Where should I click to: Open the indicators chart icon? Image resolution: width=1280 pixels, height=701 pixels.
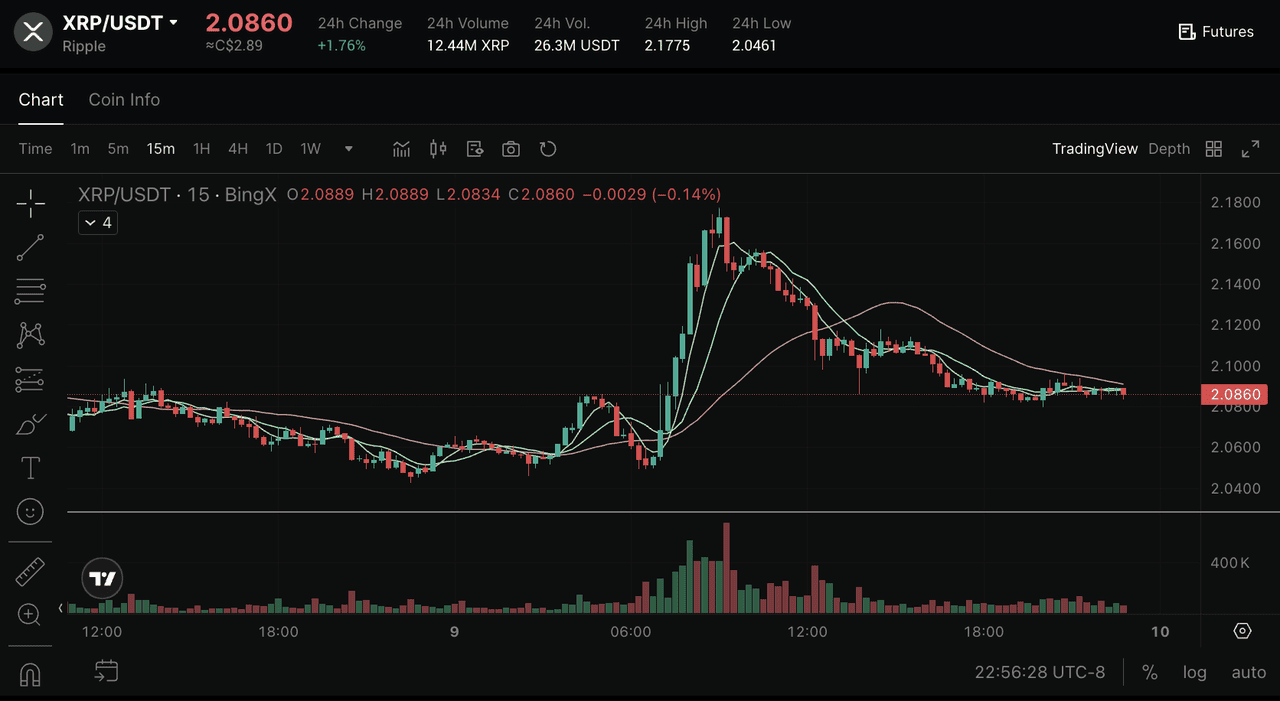click(x=401, y=149)
